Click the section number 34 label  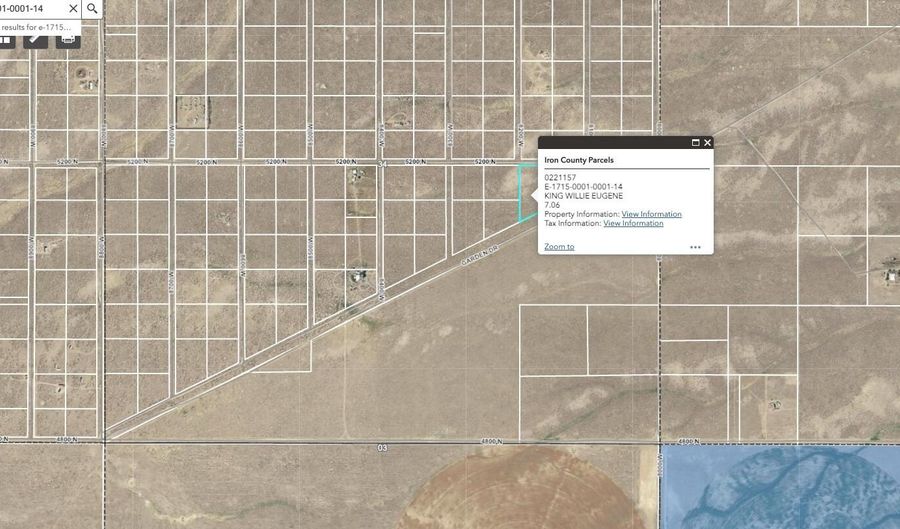pos(383,165)
